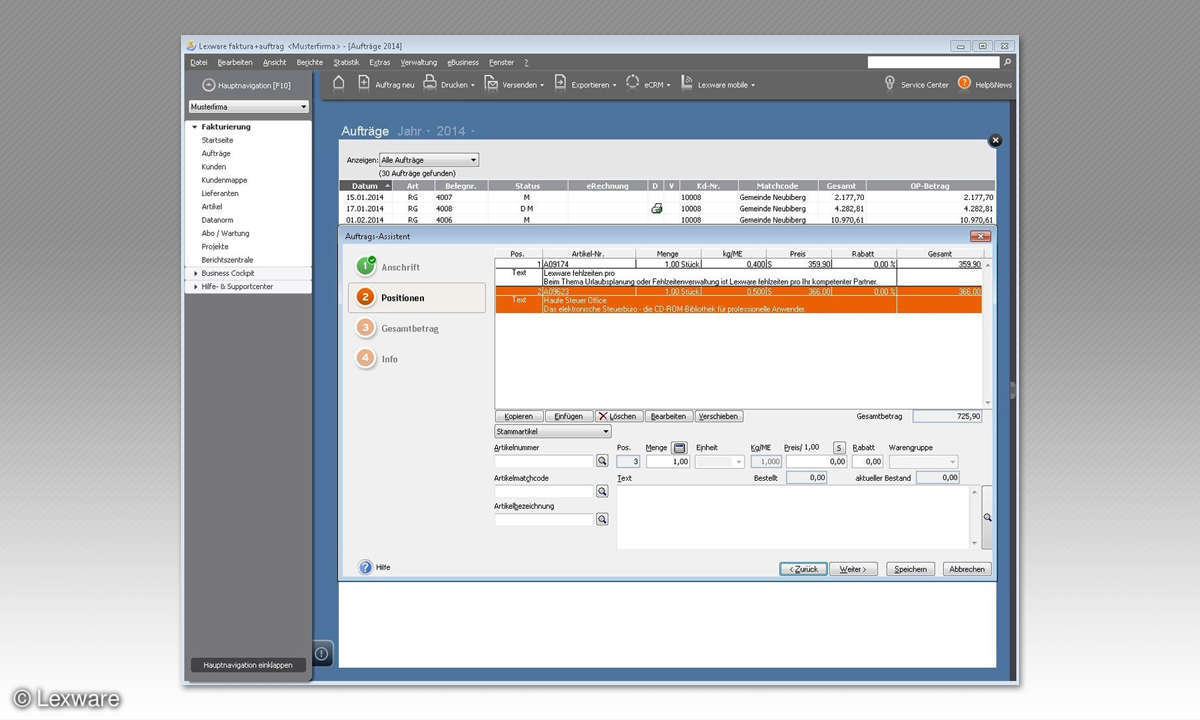This screenshot has height=720, width=1200.
Task: Open the Versenden dropdown in toolbar
Action: [515, 84]
